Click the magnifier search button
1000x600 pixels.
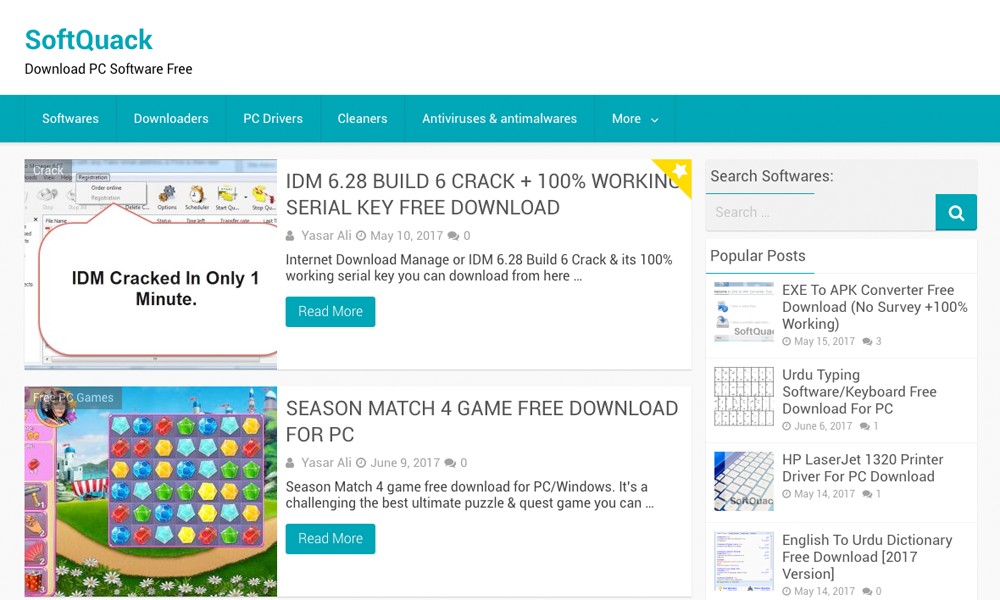point(956,212)
